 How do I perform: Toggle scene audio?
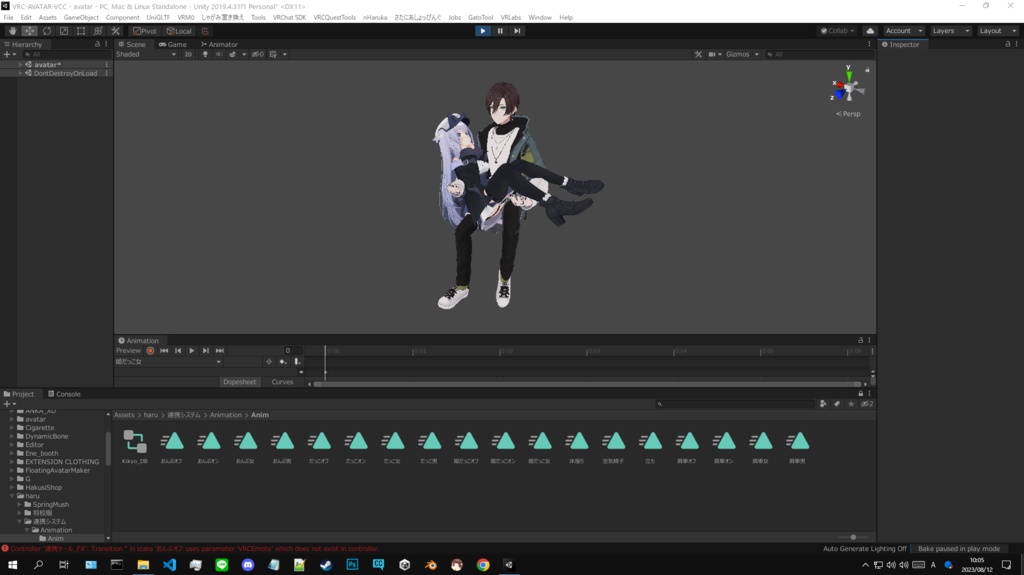pos(219,54)
